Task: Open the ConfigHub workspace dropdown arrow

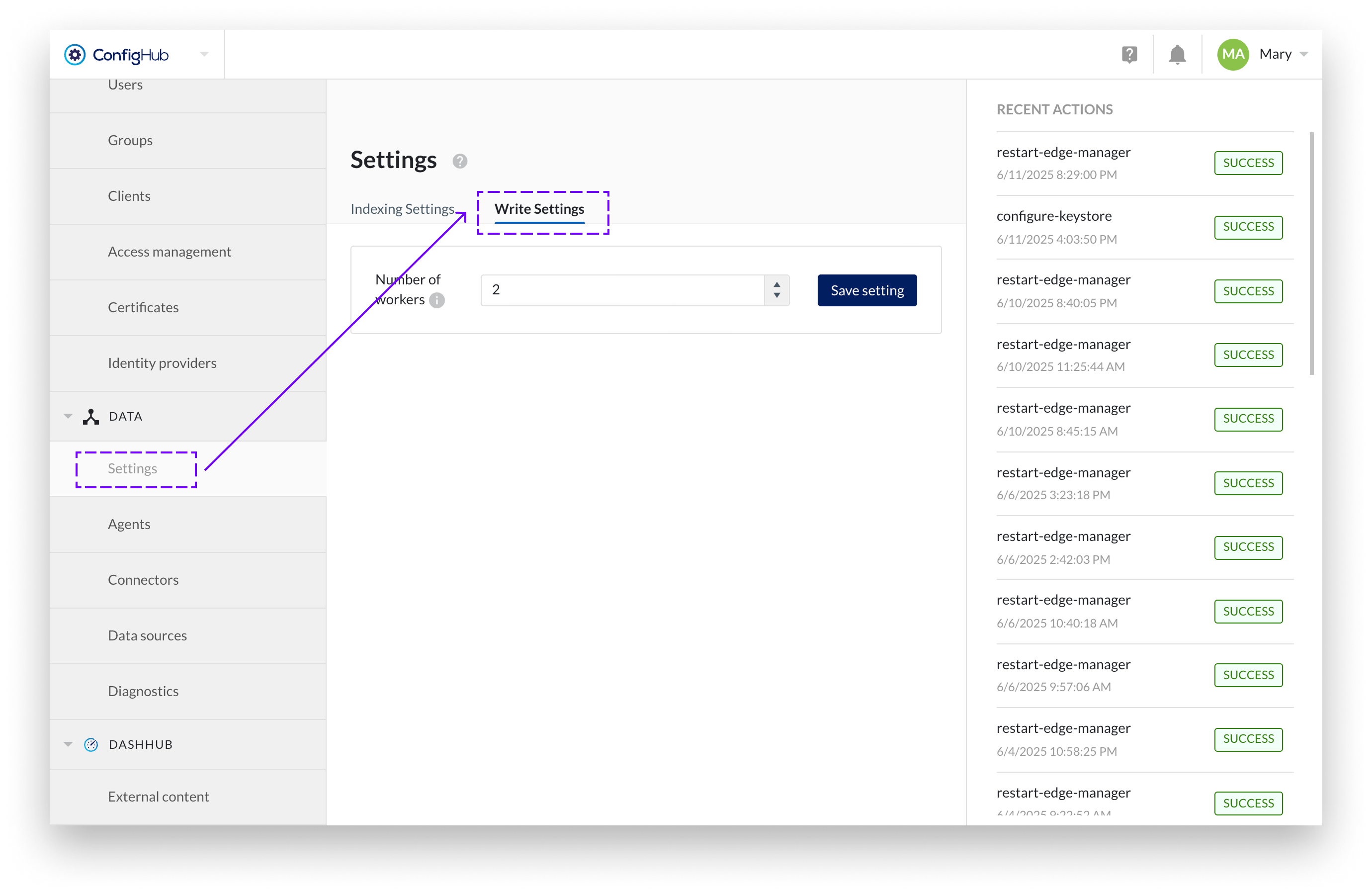Action: tap(204, 54)
